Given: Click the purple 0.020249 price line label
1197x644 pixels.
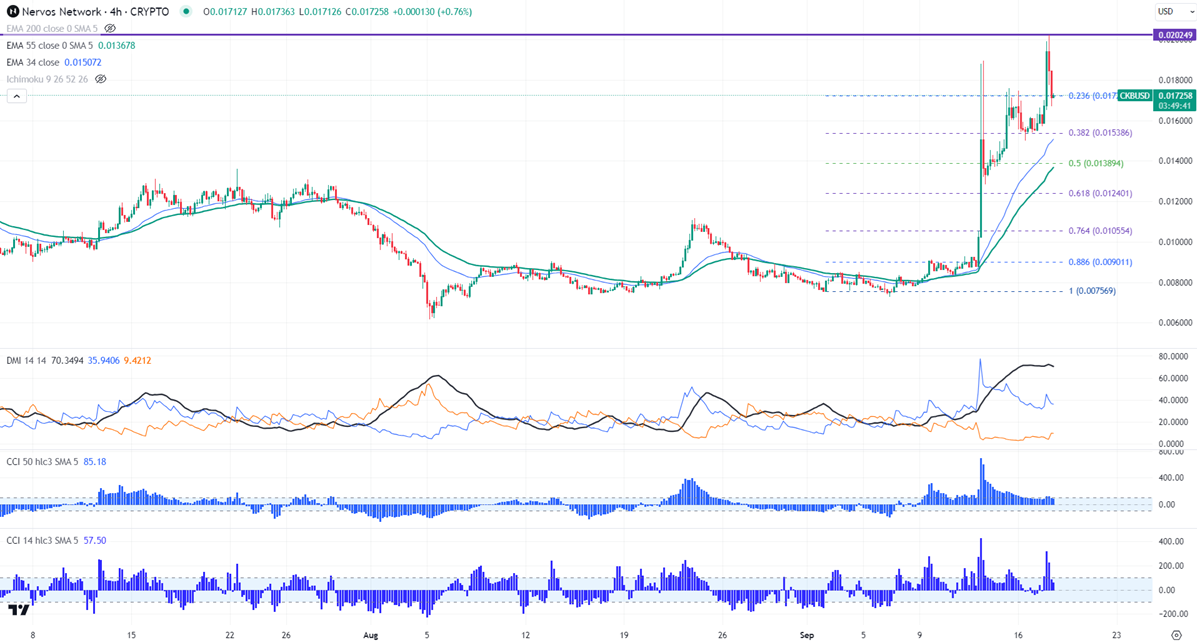Looking at the screenshot, I should tap(1174, 35).
